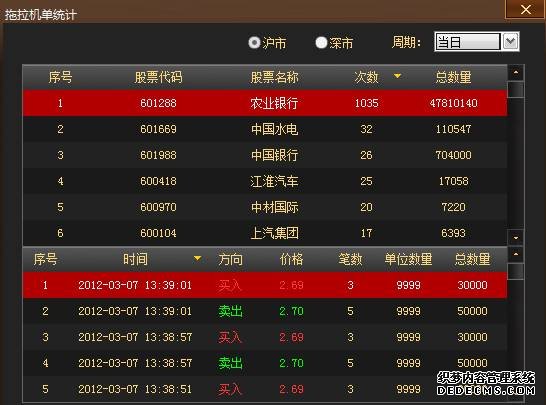
Task: Click the lower table scroll-up arrow
Action: tap(516, 255)
